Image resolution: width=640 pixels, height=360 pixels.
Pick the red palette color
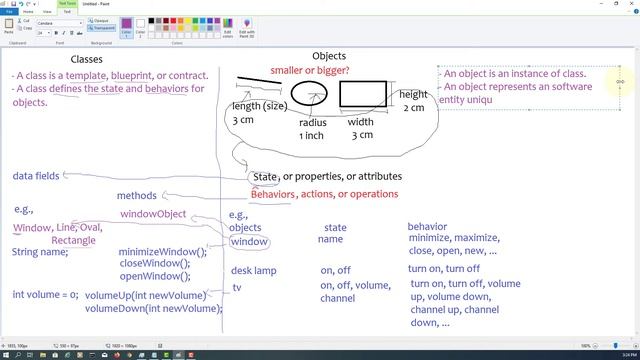[x=173, y=21]
